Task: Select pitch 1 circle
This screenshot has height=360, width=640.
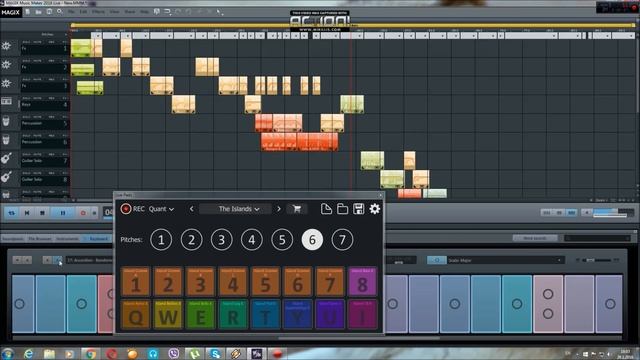Action: (161, 240)
